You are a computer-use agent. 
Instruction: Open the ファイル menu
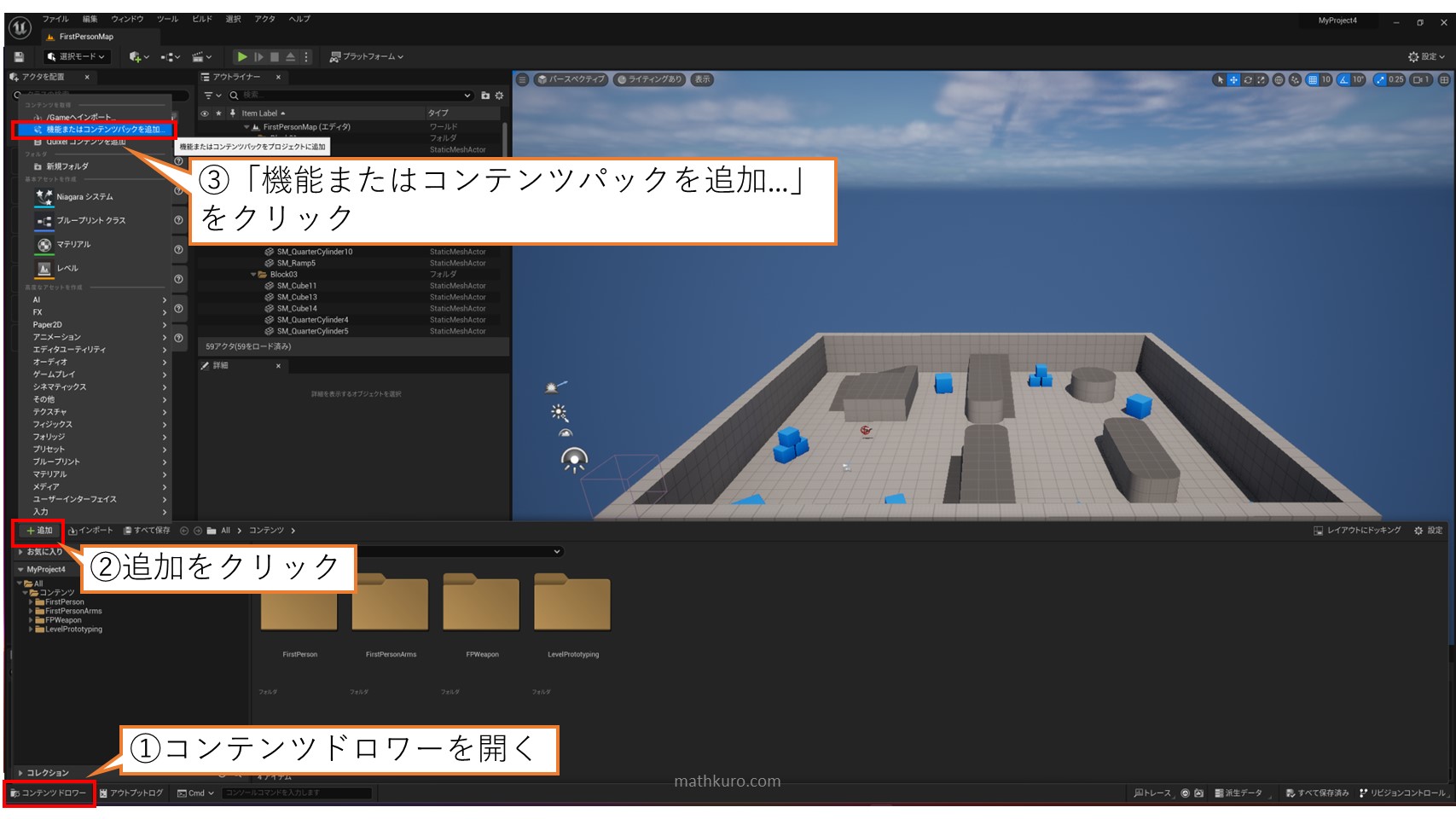click(x=55, y=19)
